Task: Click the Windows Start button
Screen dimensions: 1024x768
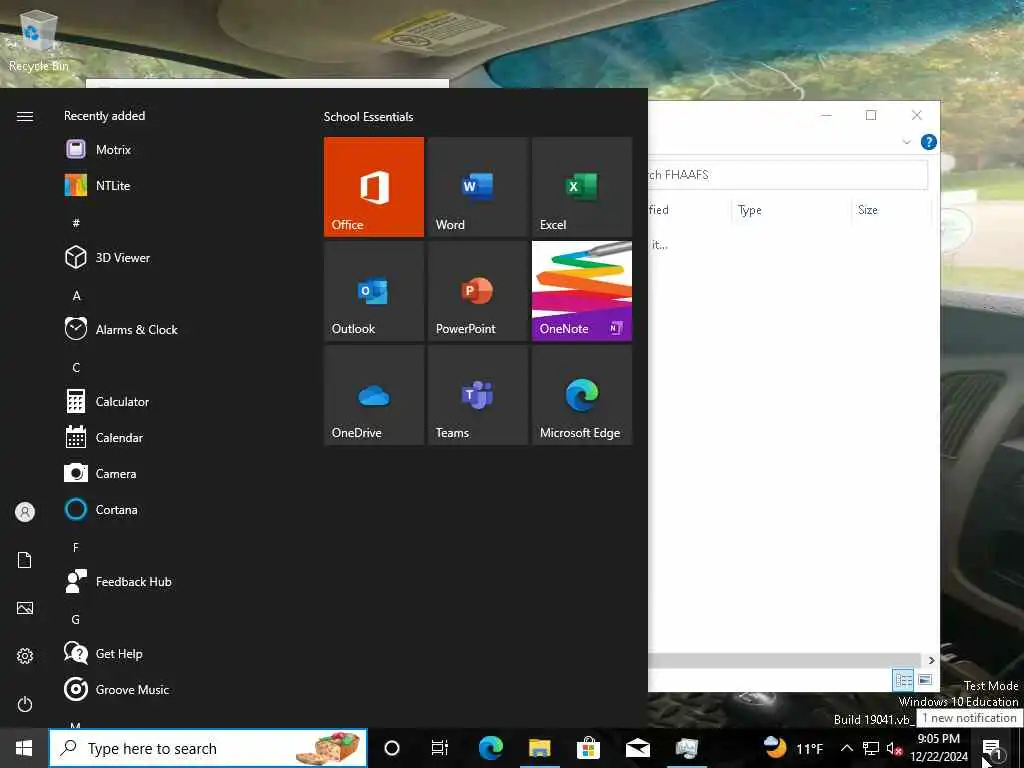Action: click(24, 748)
